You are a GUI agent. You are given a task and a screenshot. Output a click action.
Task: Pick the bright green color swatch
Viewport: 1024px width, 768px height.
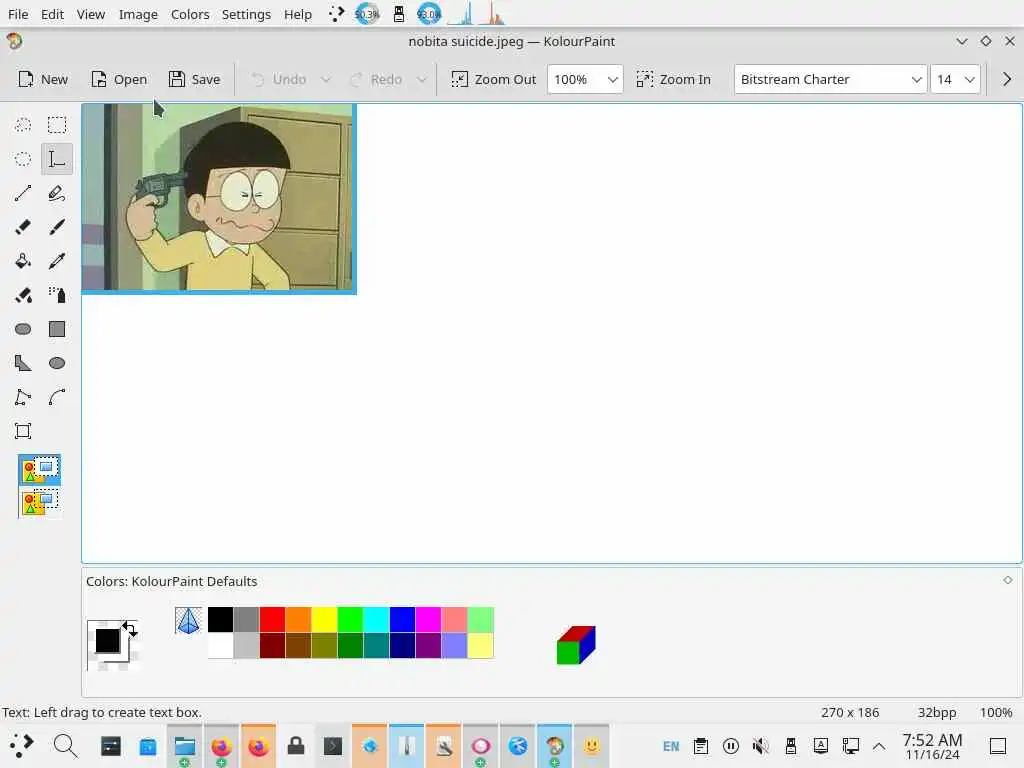pyautogui.click(x=350, y=619)
